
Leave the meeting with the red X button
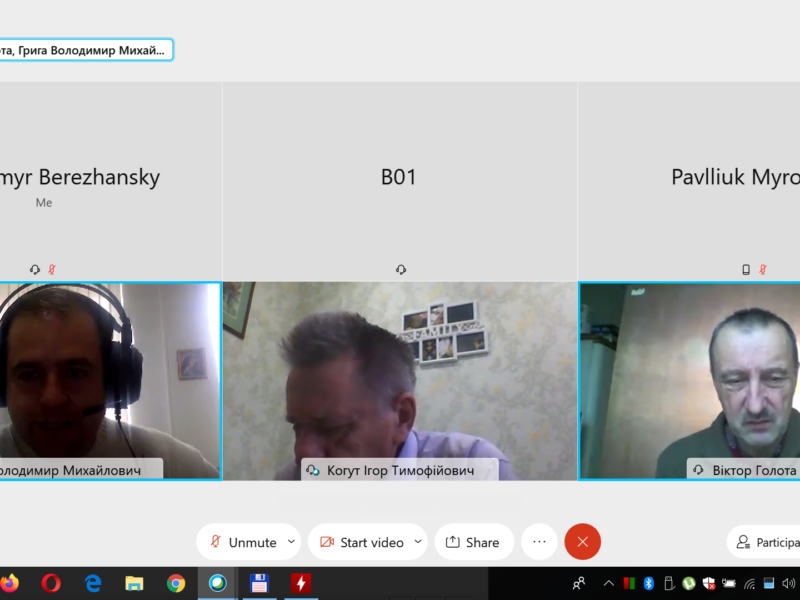coord(582,542)
